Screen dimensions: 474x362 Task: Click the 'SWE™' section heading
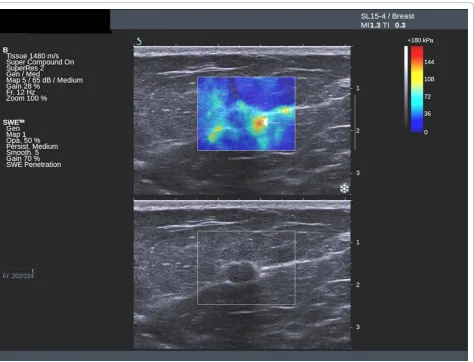pyautogui.click(x=14, y=122)
